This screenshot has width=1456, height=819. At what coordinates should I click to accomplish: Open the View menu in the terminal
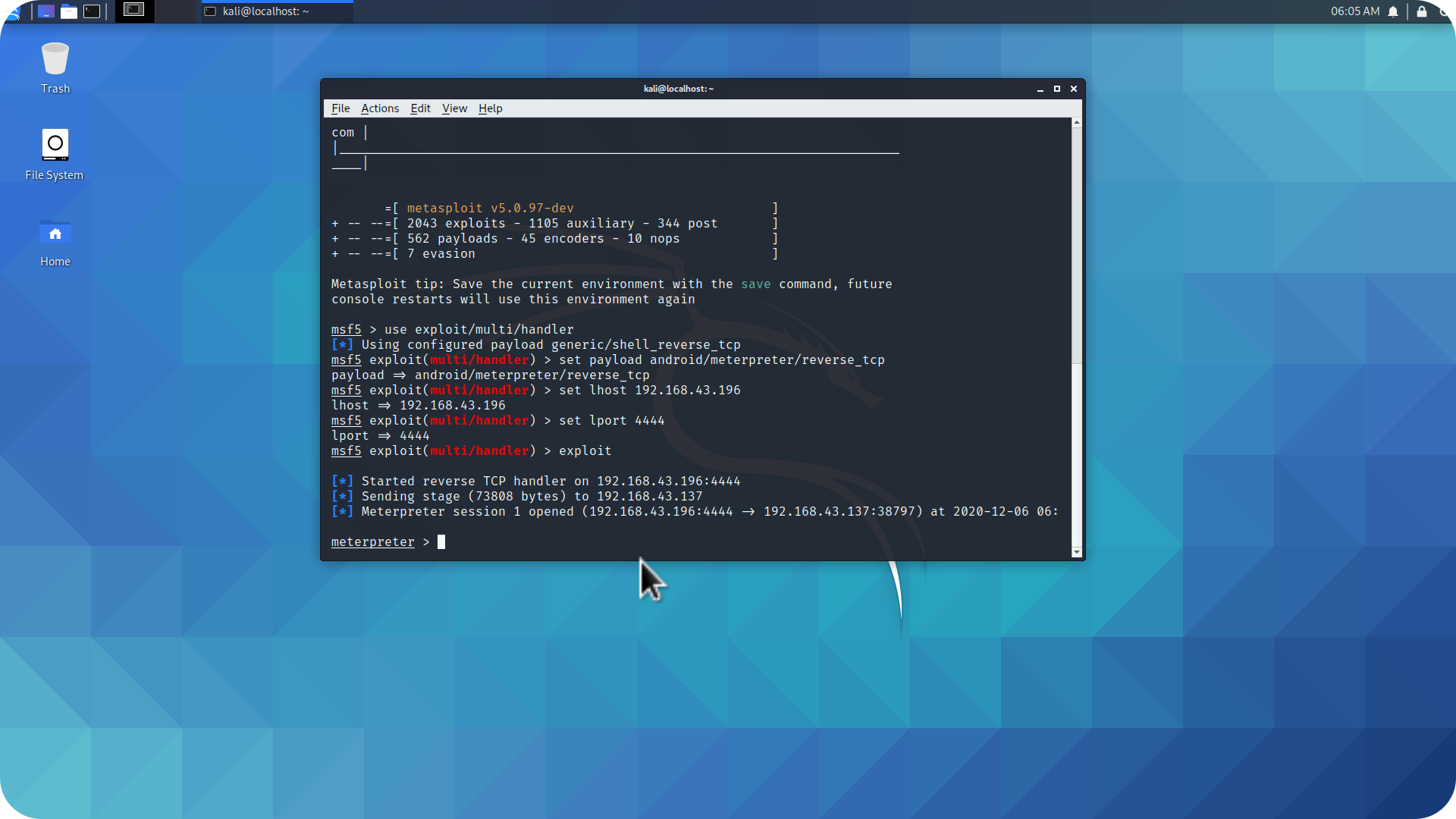coord(454,108)
